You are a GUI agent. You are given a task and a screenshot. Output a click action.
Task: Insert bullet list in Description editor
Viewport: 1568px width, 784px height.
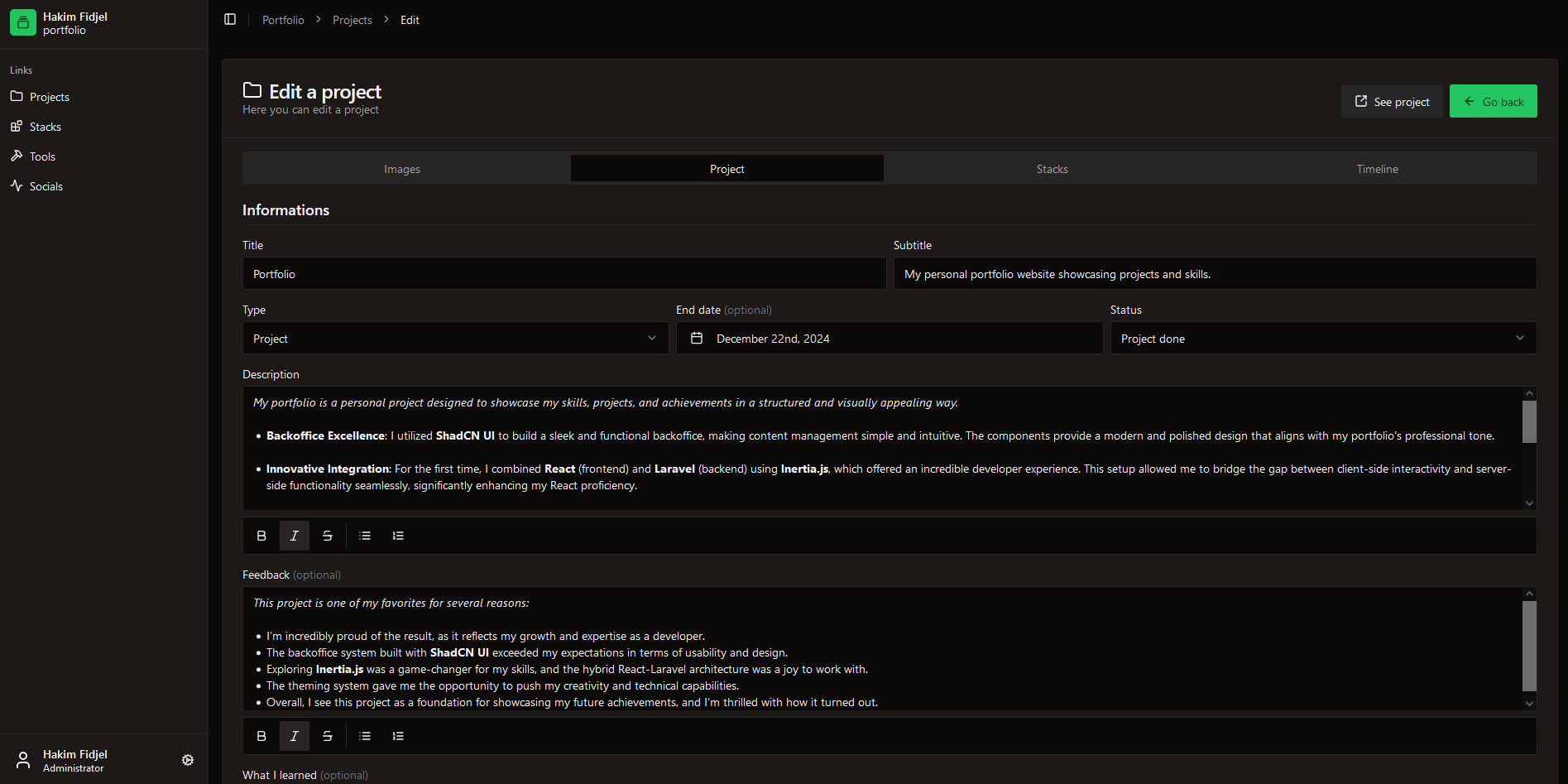(365, 536)
